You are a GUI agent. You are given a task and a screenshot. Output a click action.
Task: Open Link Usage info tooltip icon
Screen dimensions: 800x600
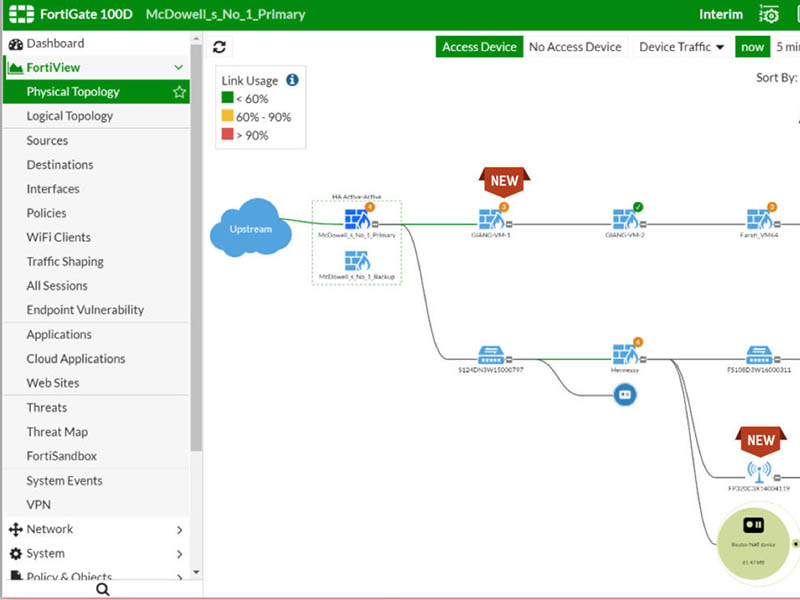pos(292,80)
